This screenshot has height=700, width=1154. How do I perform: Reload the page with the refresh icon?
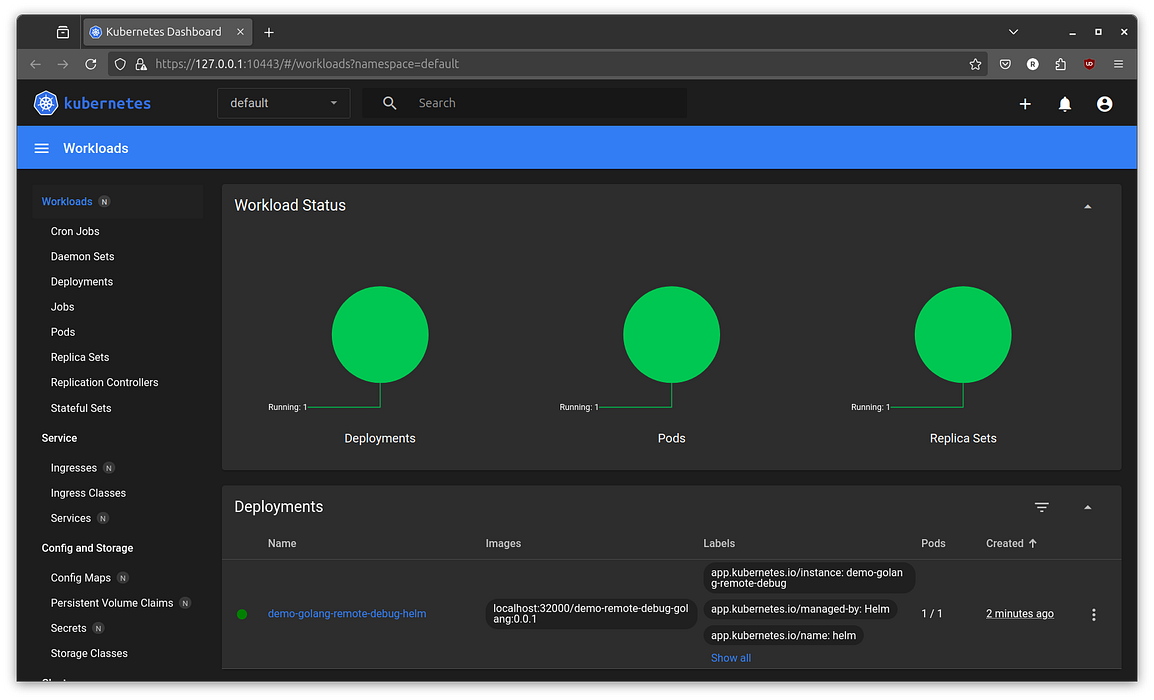(90, 63)
